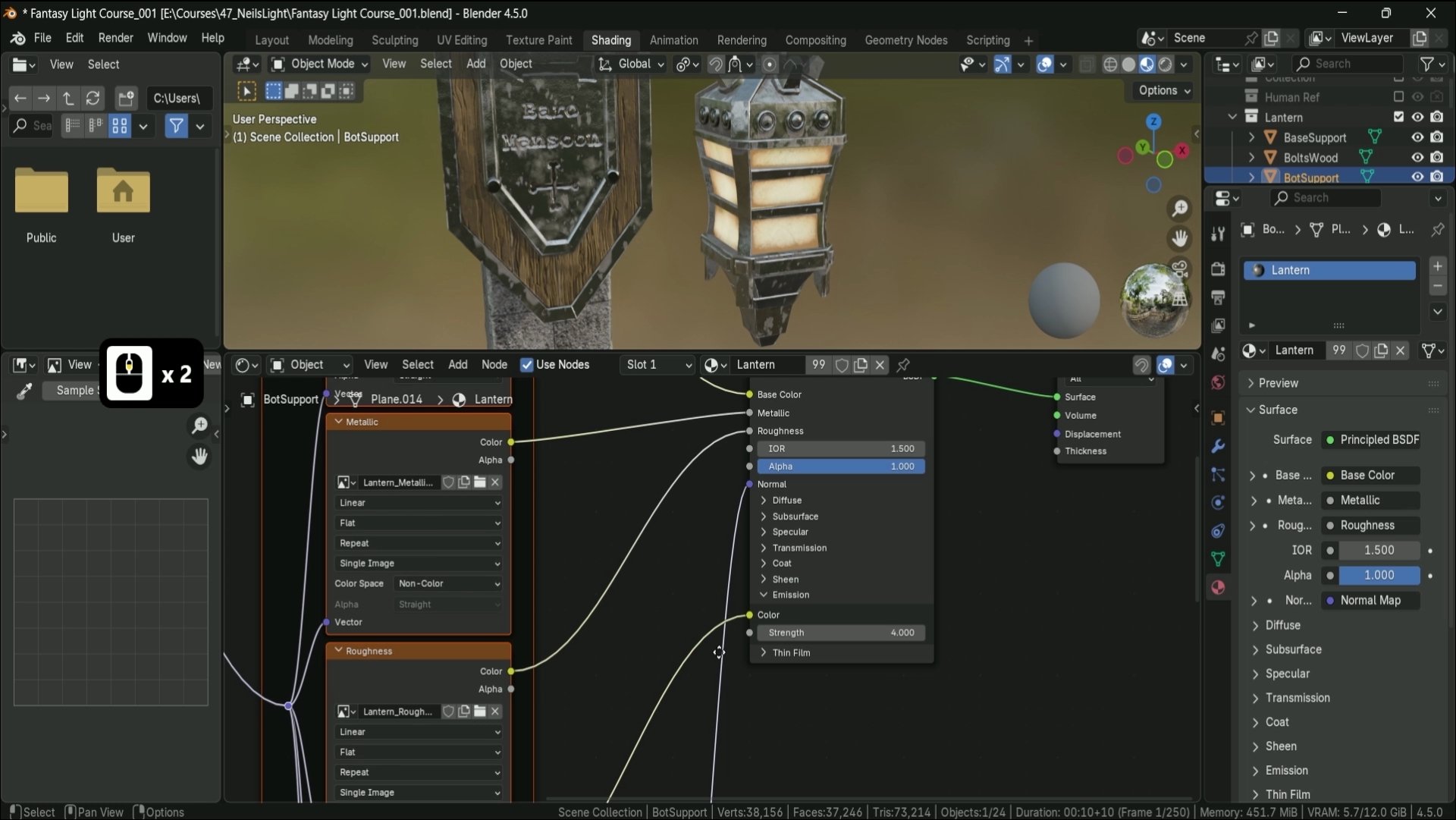Click the emission Strength 4.000 slider

[x=840, y=633]
